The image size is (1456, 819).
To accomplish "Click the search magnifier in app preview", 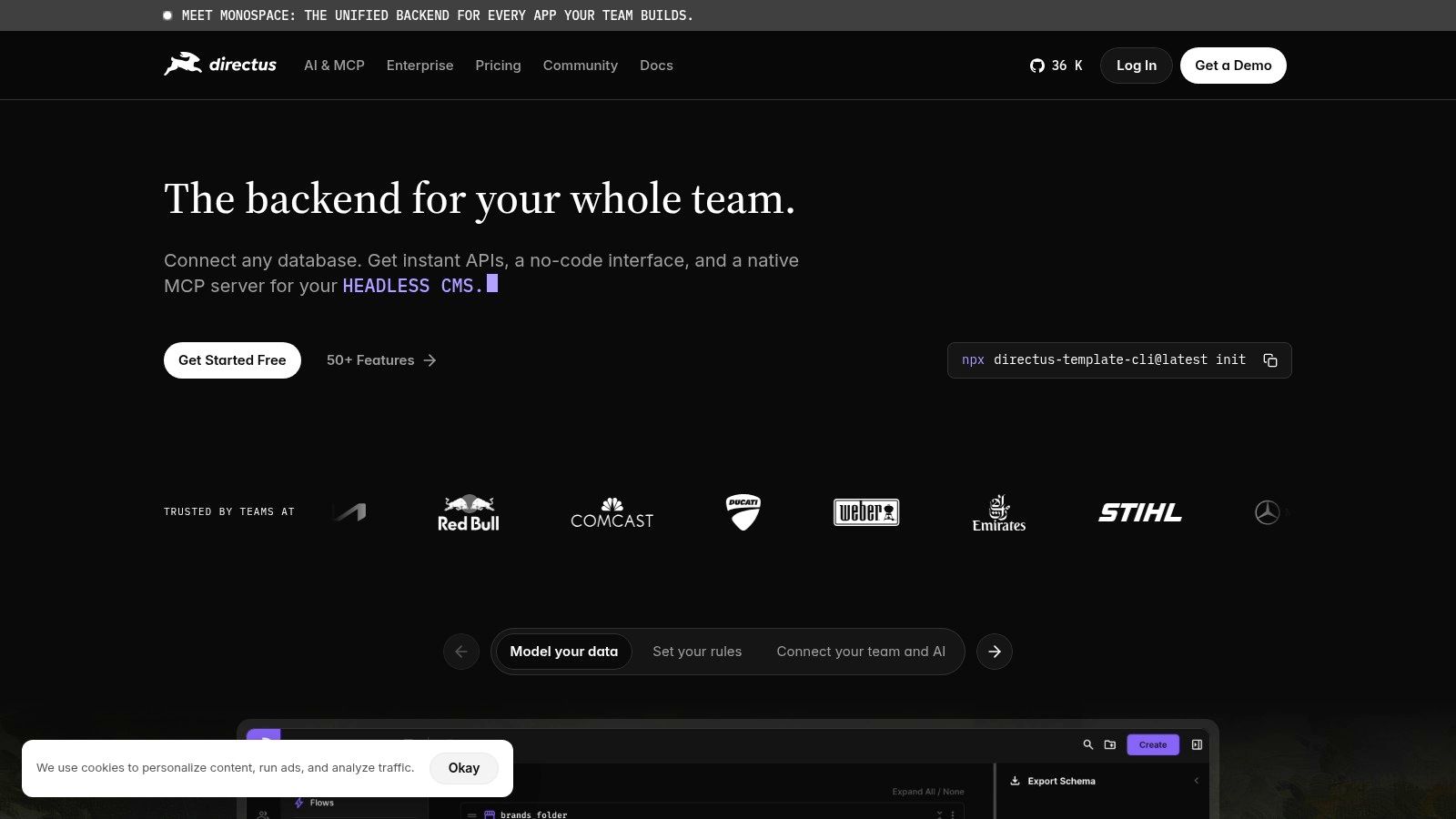I will (x=1087, y=744).
